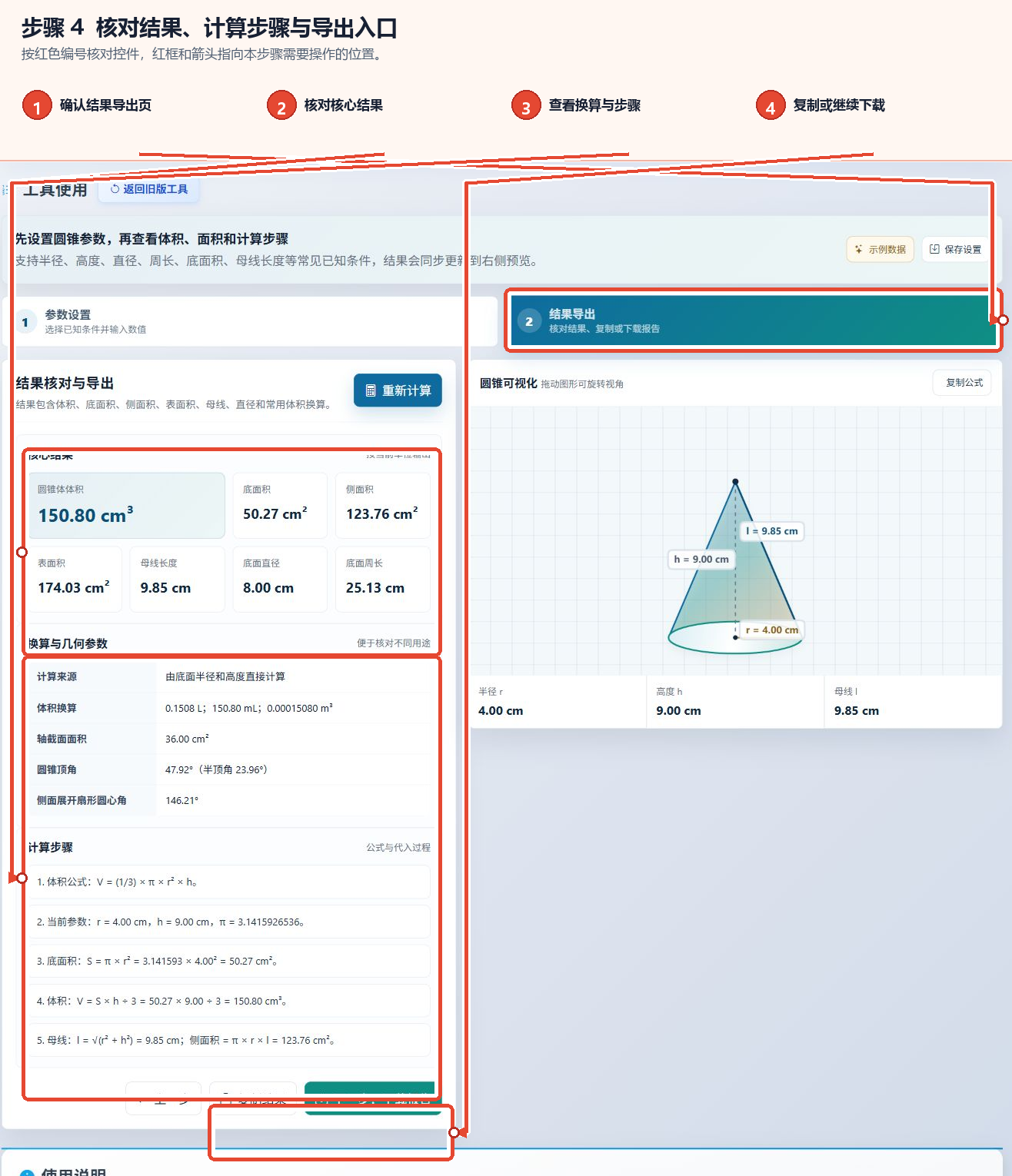1012x1176 pixels.
Task: Click the 高度 h 9.00 cm parameter cell
Action: coord(735,702)
